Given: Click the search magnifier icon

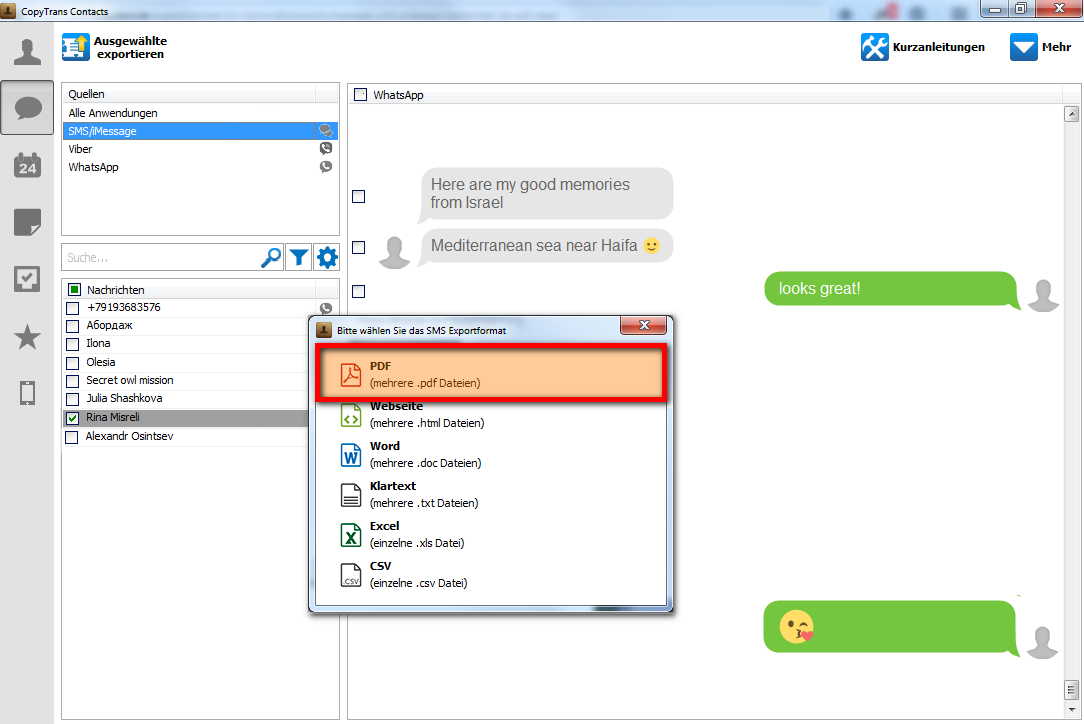Looking at the screenshot, I should (x=271, y=257).
